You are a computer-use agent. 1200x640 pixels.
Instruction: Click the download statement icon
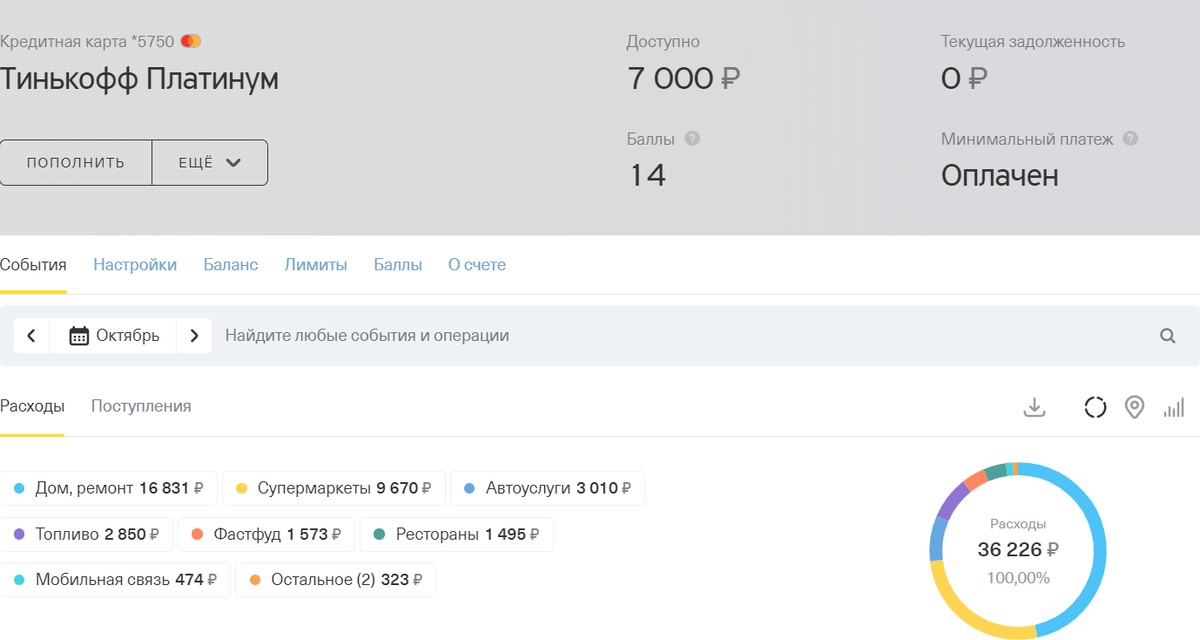(x=1034, y=407)
